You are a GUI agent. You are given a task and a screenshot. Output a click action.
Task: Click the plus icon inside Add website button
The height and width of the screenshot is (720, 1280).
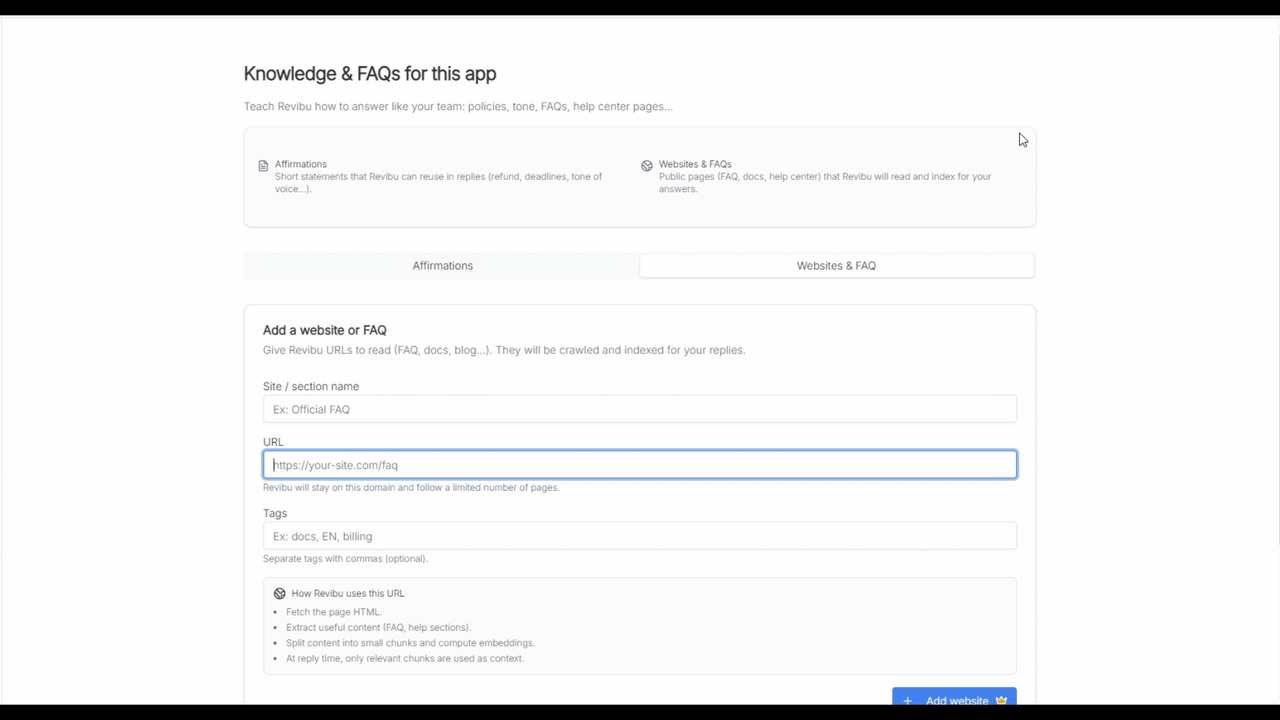[907, 700]
